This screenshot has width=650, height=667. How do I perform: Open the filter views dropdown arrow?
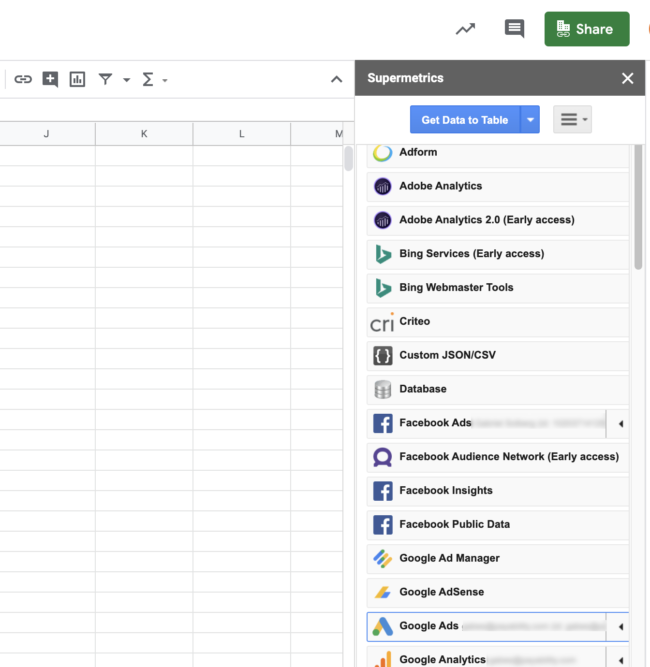(126, 80)
